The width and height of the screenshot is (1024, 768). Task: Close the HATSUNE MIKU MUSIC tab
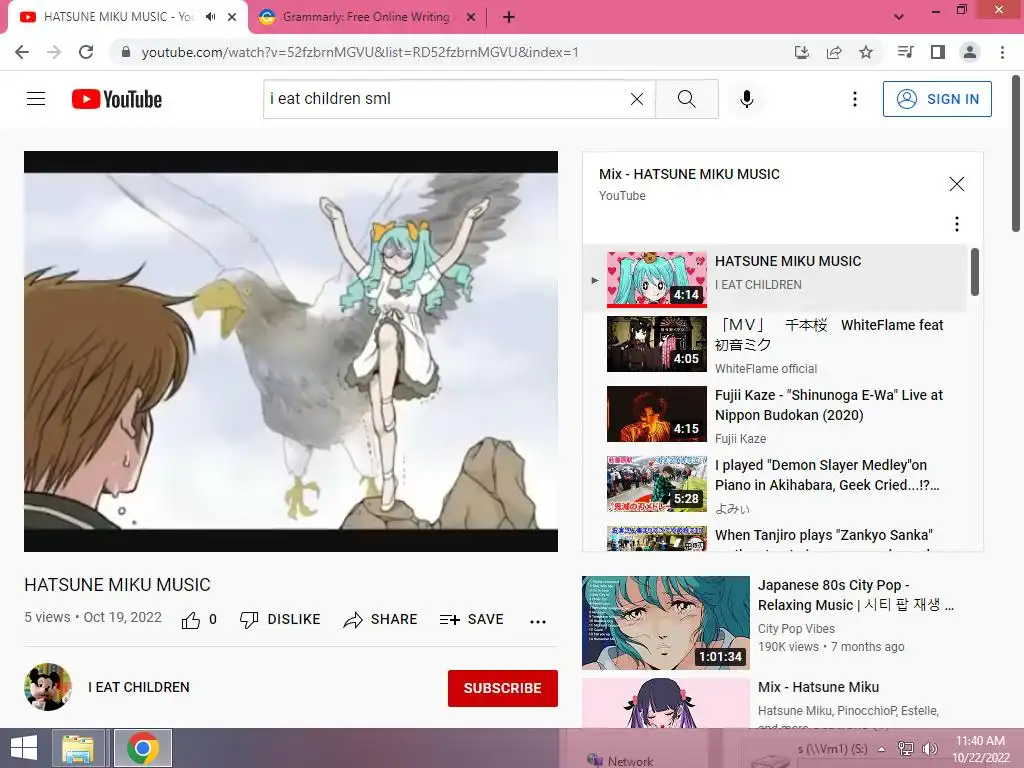point(232,17)
